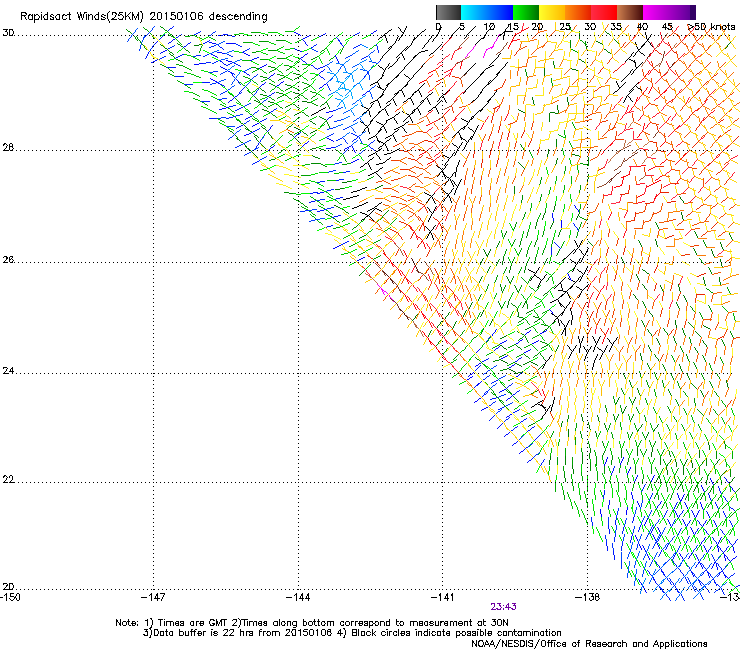Click the longitude label '-144'

(298, 597)
